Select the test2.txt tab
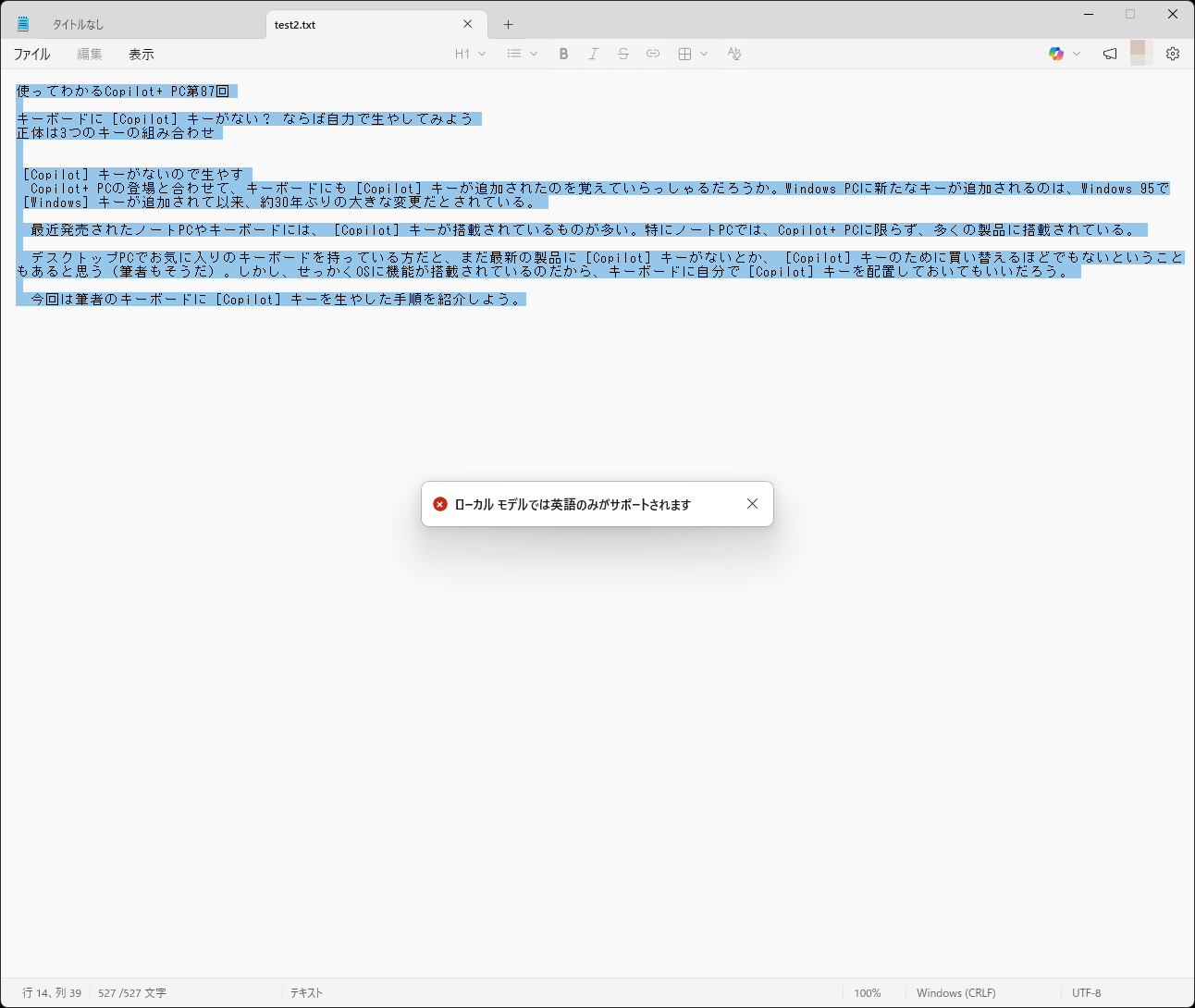Screen dimensions: 1195x1008 pos(376,25)
